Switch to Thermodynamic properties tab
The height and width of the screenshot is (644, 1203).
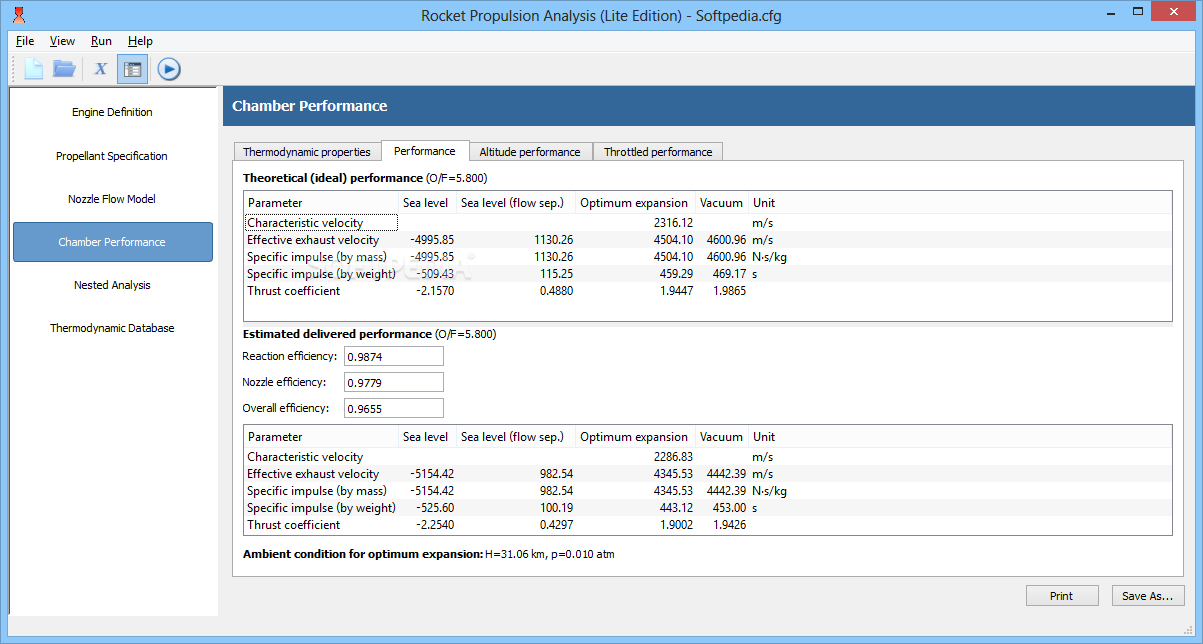click(x=307, y=152)
